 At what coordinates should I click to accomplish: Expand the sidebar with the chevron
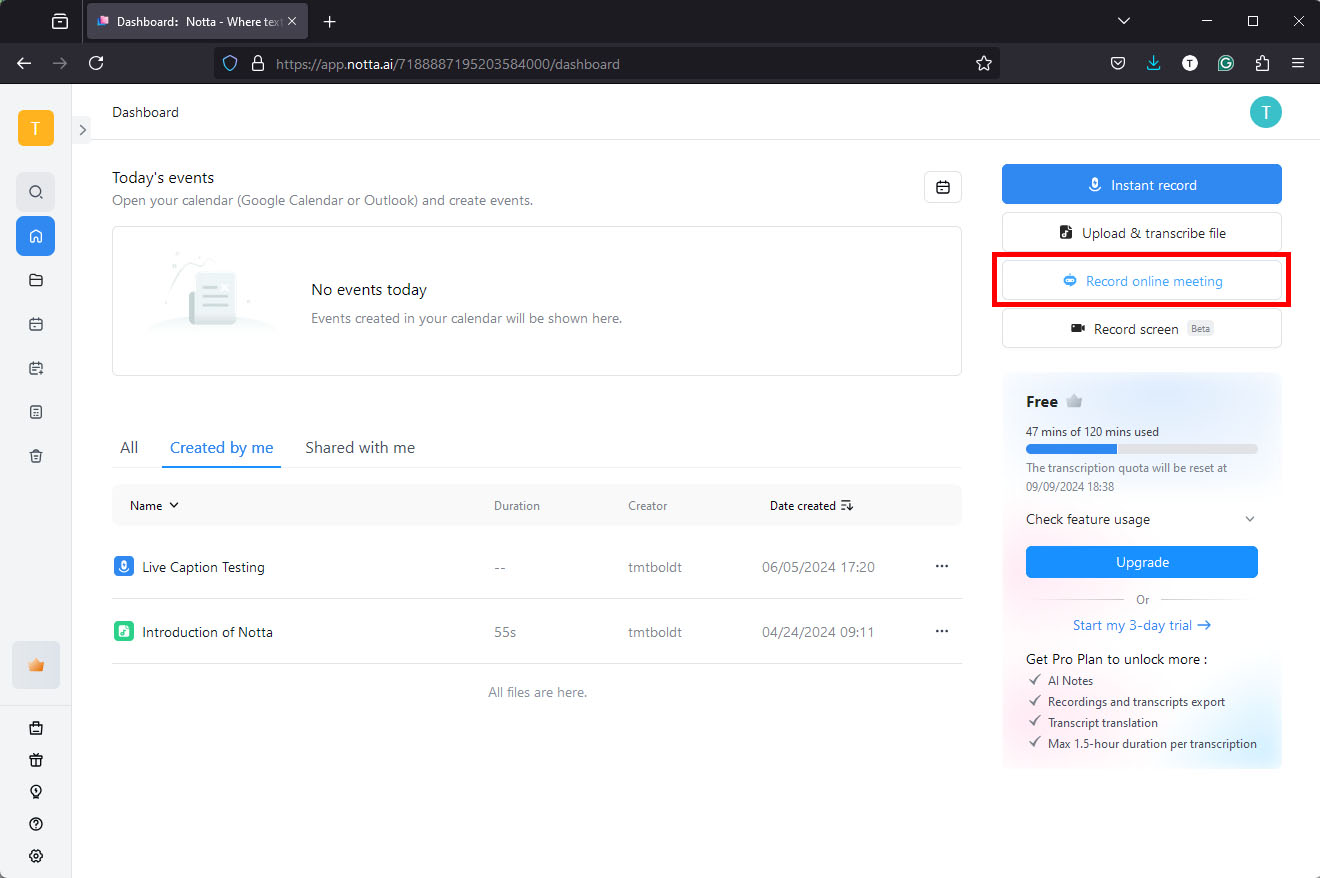click(x=82, y=129)
